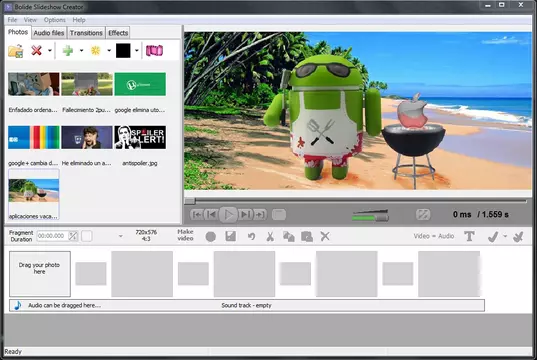Switch to the Transitions tab

click(86, 33)
